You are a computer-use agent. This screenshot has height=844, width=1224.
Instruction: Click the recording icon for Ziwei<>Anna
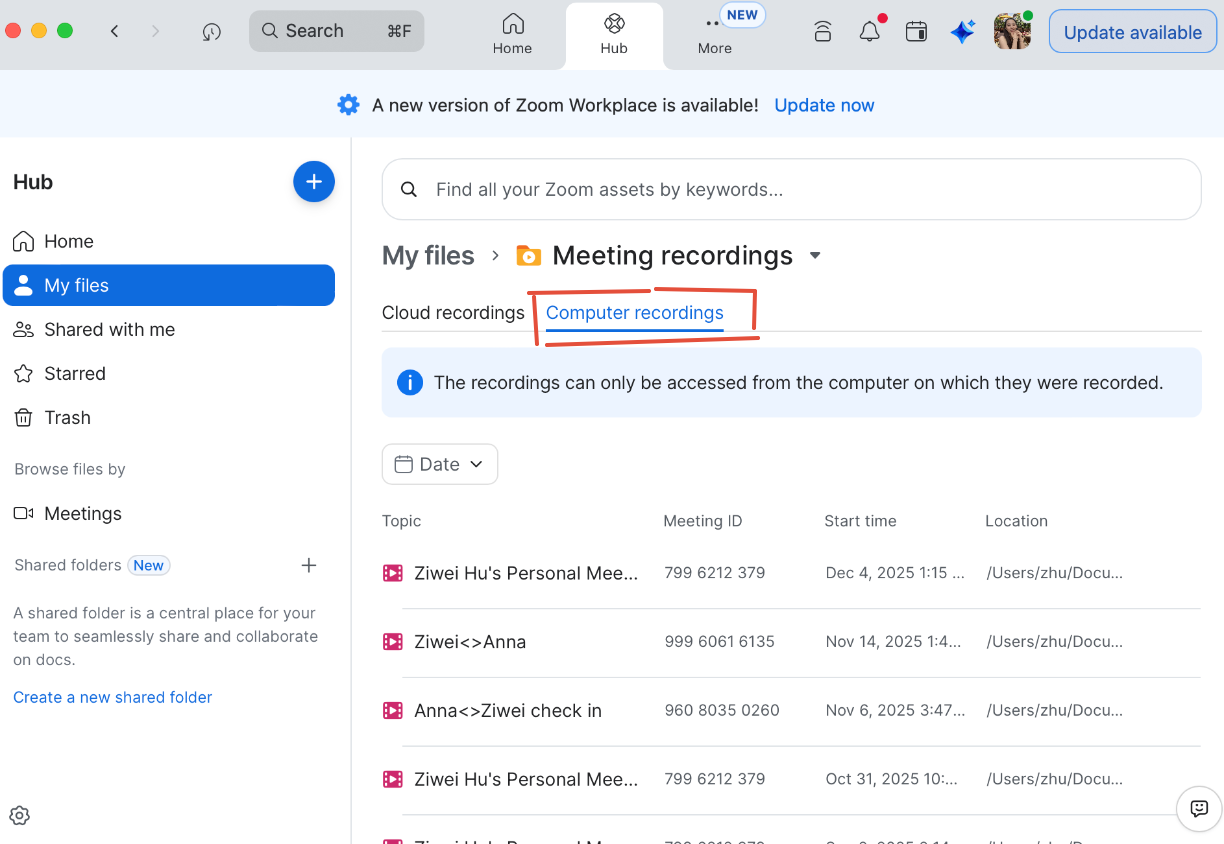point(393,642)
